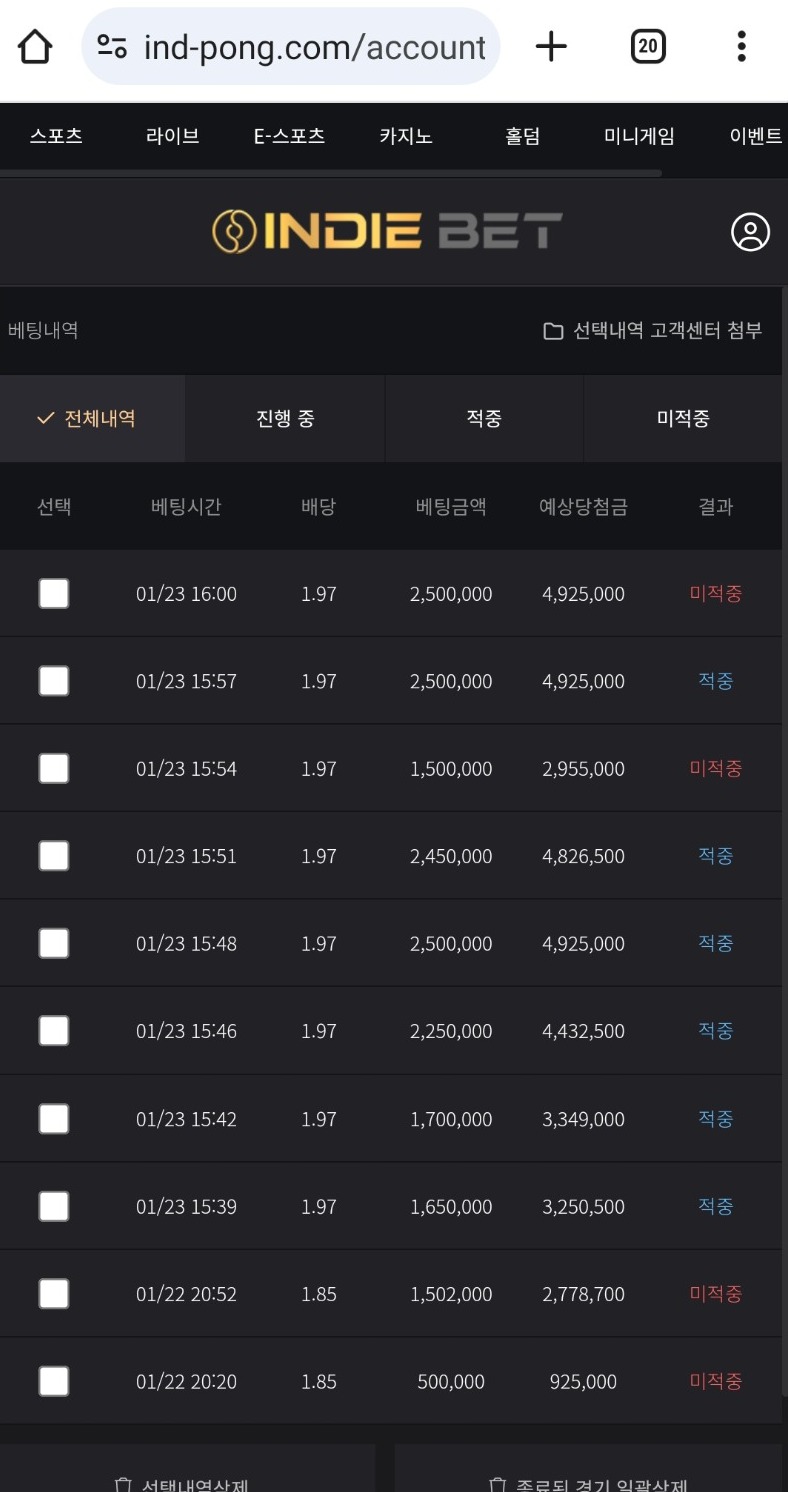Check the 01/23 15:46 bet row
The height and width of the screenshot is (1492, 788).
click(x=54, y=1031)
